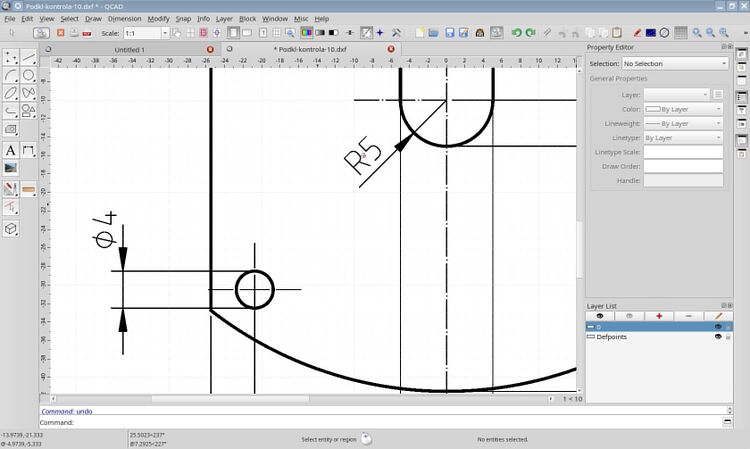
Task: Open the Selection dropdown in Property Editor
Action: [x=674, y=64]
